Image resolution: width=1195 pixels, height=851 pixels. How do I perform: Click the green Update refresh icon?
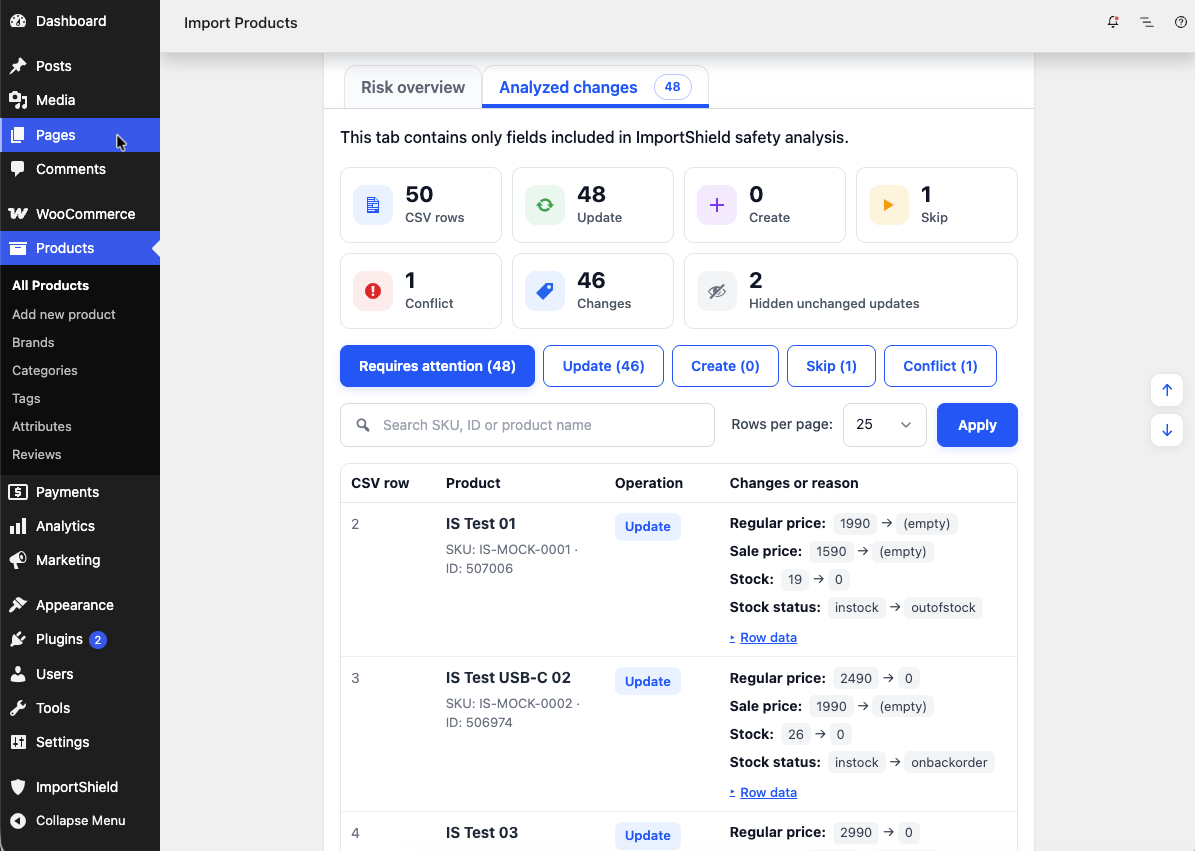[x=545, y=205]
